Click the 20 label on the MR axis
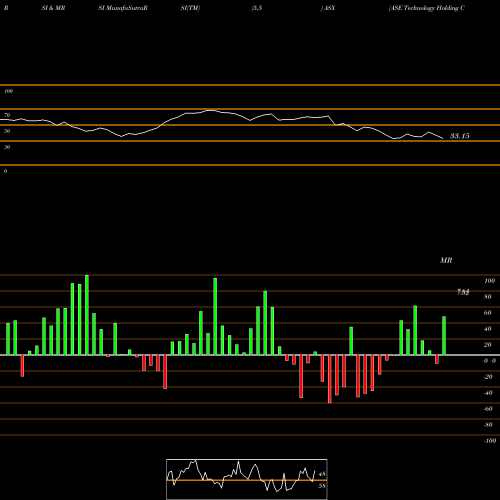Viewport: 500px width, 500px height. (x=488, y=345)
